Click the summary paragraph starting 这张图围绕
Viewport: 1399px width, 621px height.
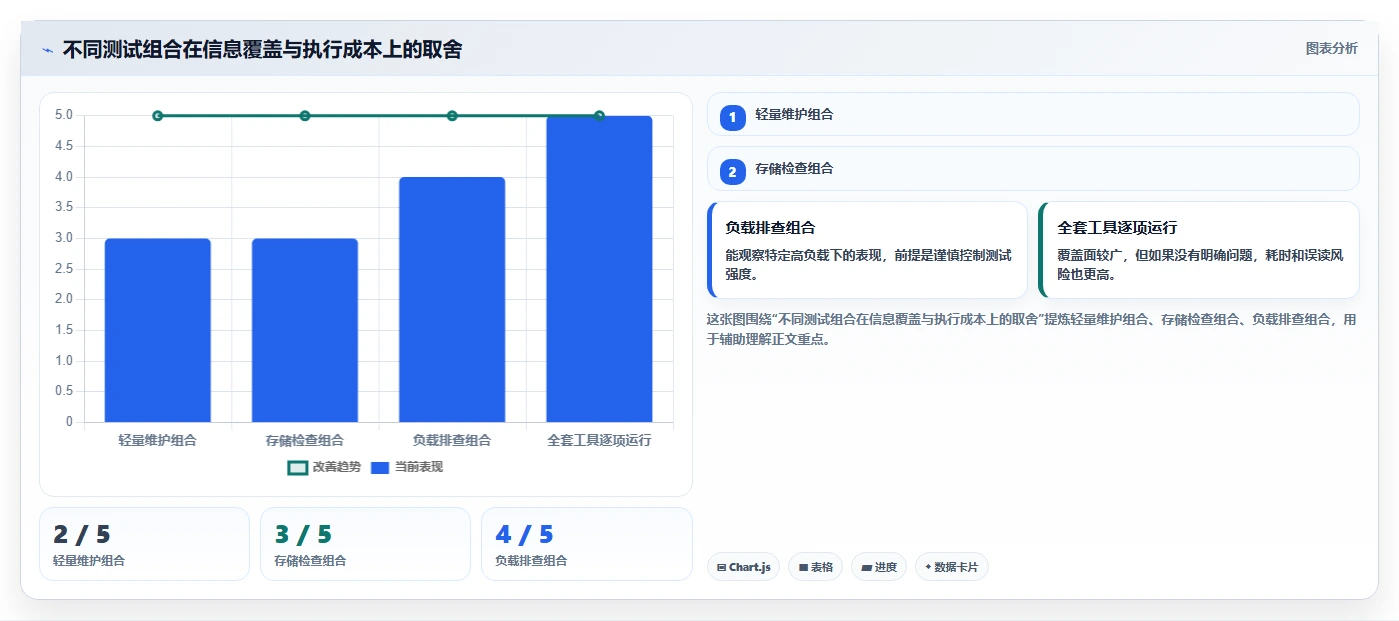[1032, 329]
